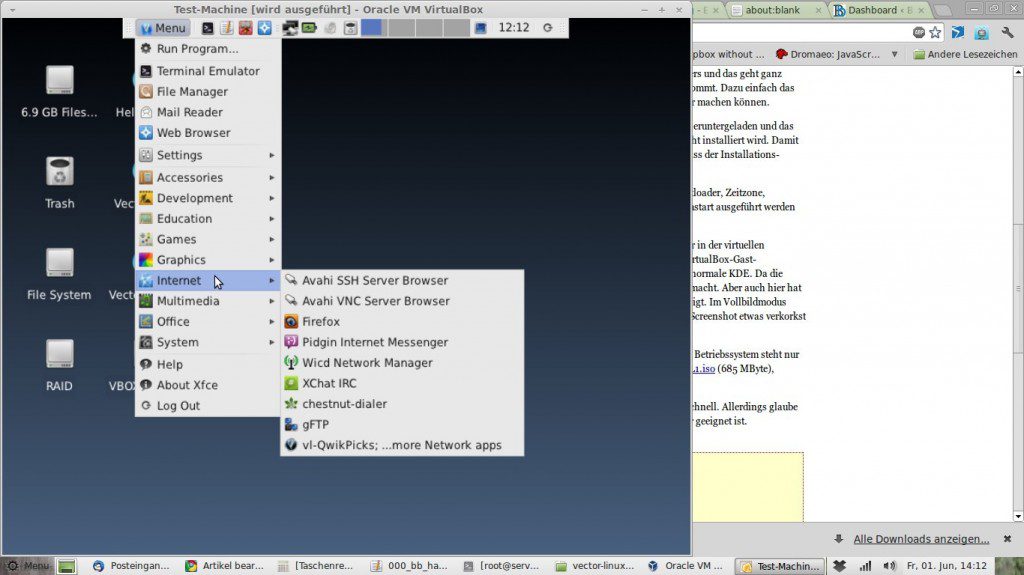Click the Wicd Network Manager icon

tap(291, 363)
